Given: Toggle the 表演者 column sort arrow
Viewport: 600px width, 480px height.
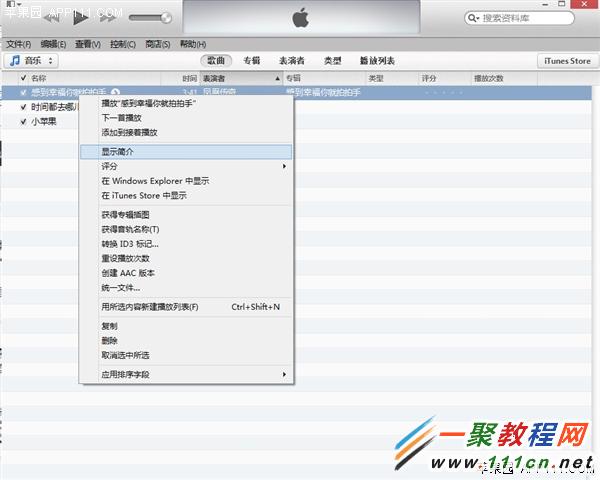Looking at the screenshot, I should click(x=277, y=78).
